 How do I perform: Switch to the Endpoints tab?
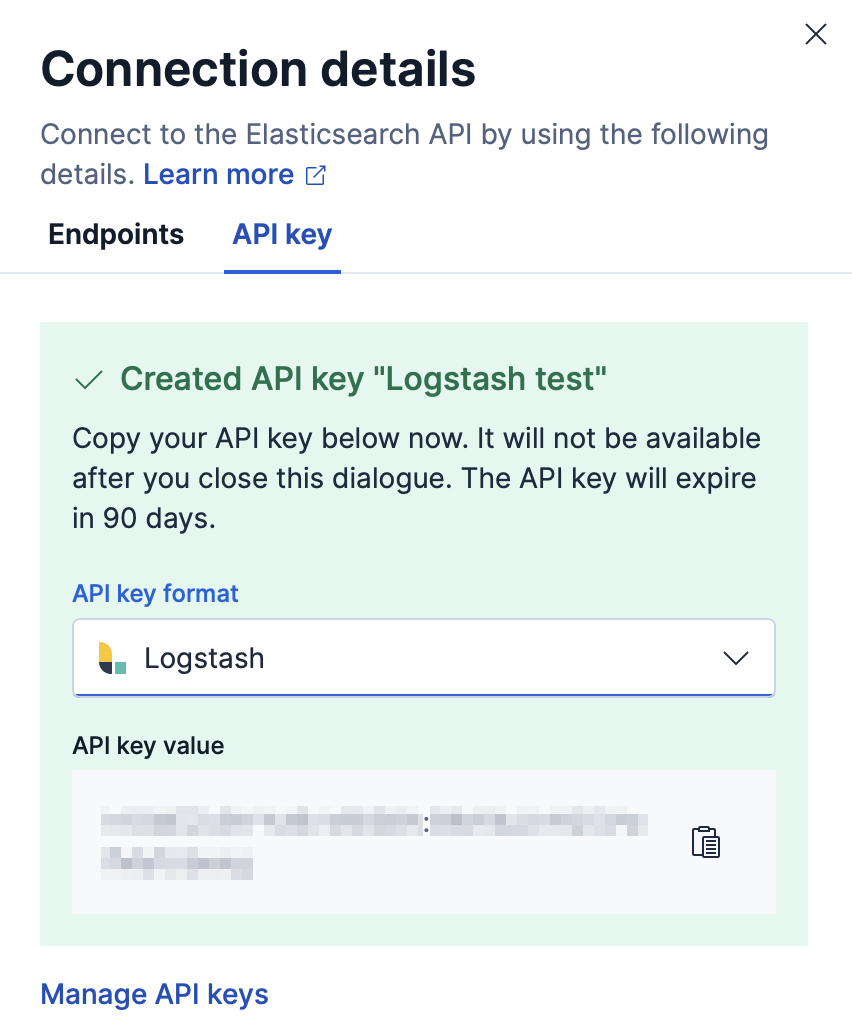point(115,234)
